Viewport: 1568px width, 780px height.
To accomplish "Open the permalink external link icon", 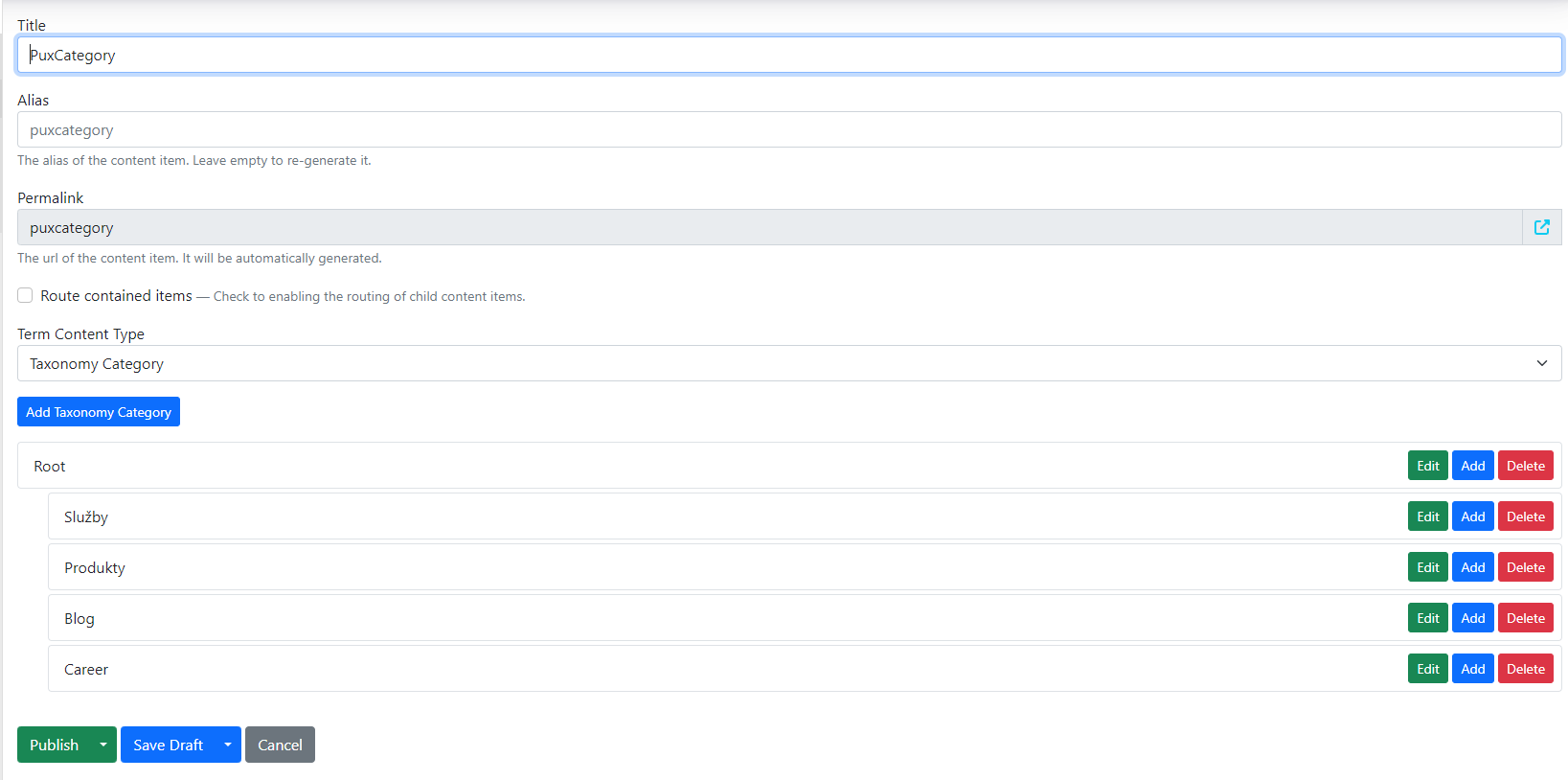I will [x=1541, y=228].
